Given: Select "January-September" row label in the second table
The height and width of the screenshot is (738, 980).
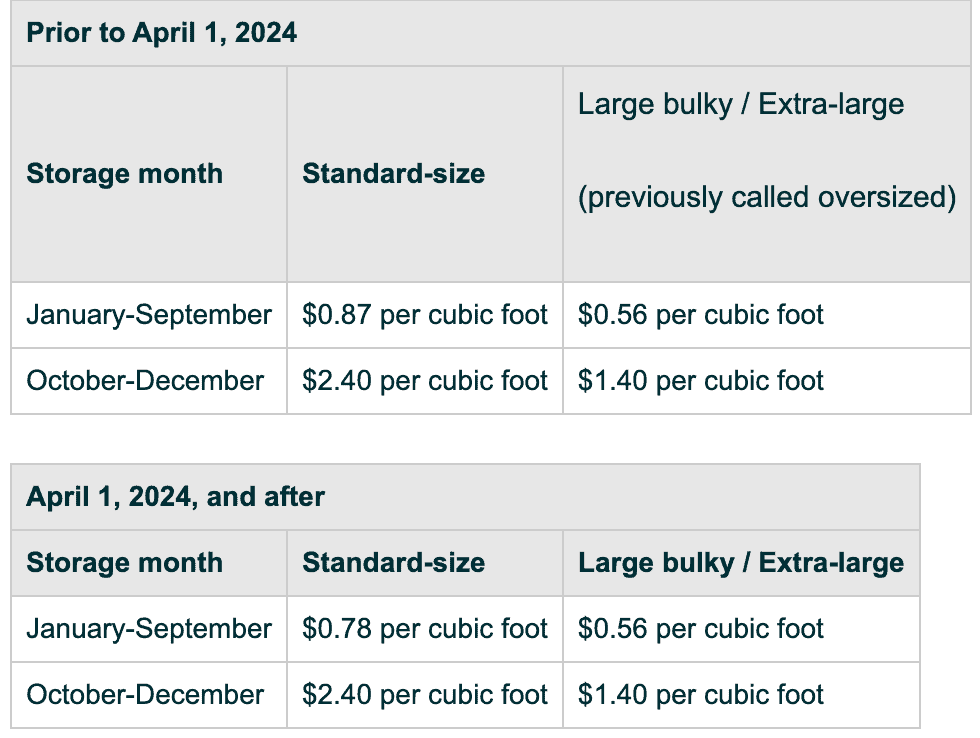Looking at the screenshot, I should click(149, 629).
